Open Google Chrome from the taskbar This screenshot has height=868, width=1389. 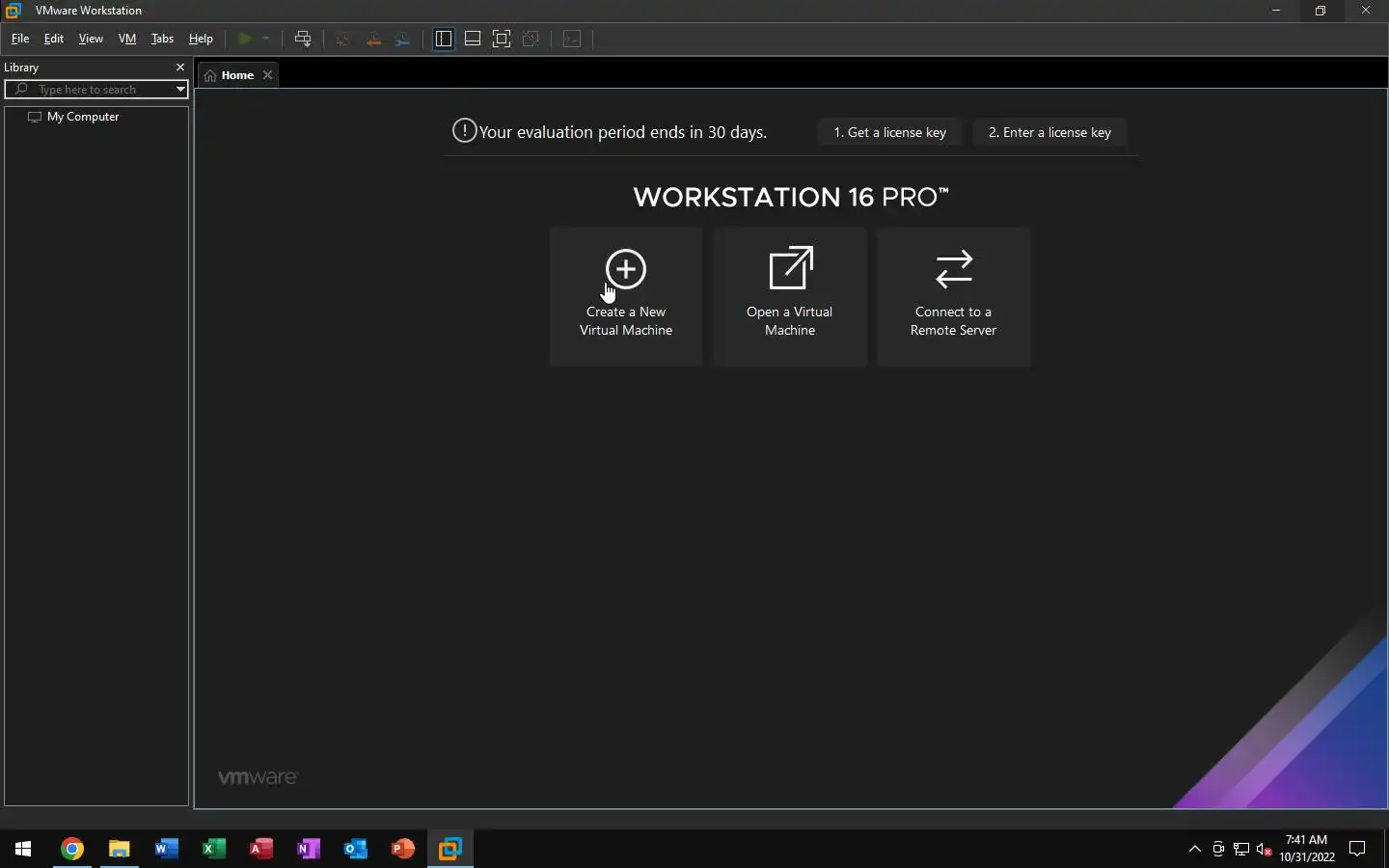(x=71, y=849)
